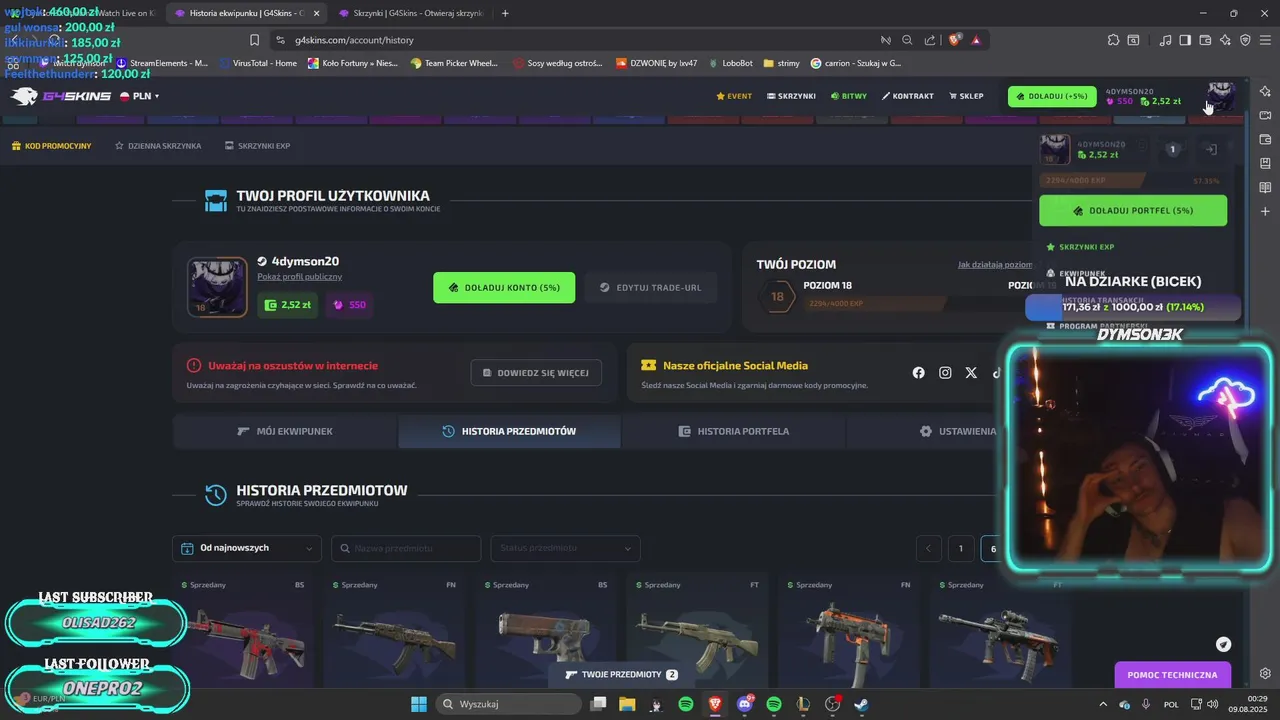Open KOD PROMOCYJNY link
Image resolution: width=1280 pixels, height=720 pixels.
pyautogui.click(x=51, y=146)
